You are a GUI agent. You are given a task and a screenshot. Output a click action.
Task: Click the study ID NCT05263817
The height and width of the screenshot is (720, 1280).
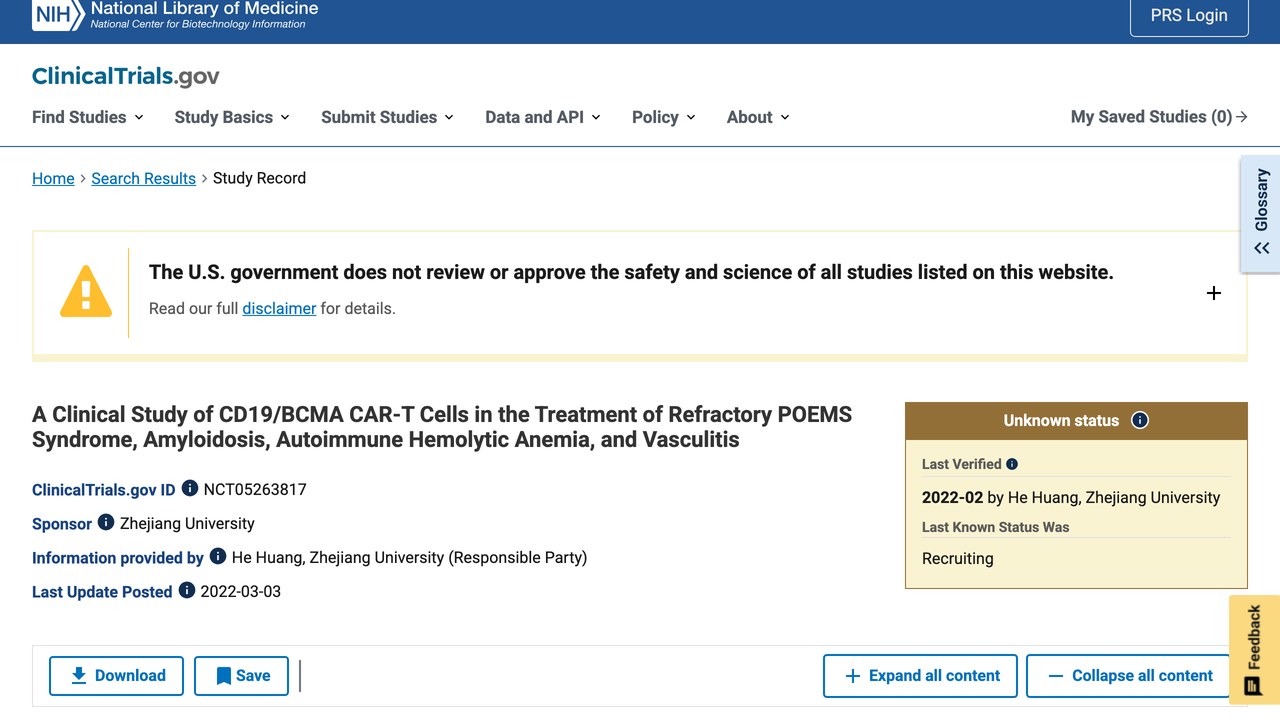tap(255, 490)
